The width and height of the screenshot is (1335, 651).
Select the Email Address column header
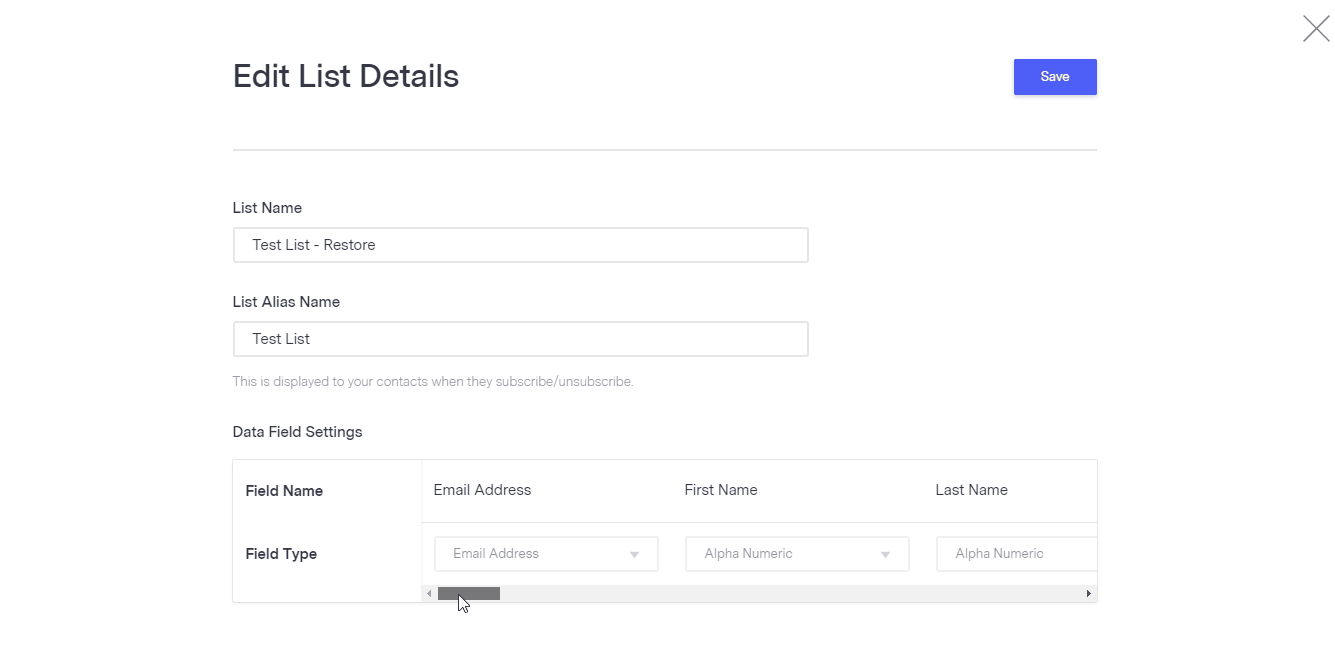pos(482,490)
